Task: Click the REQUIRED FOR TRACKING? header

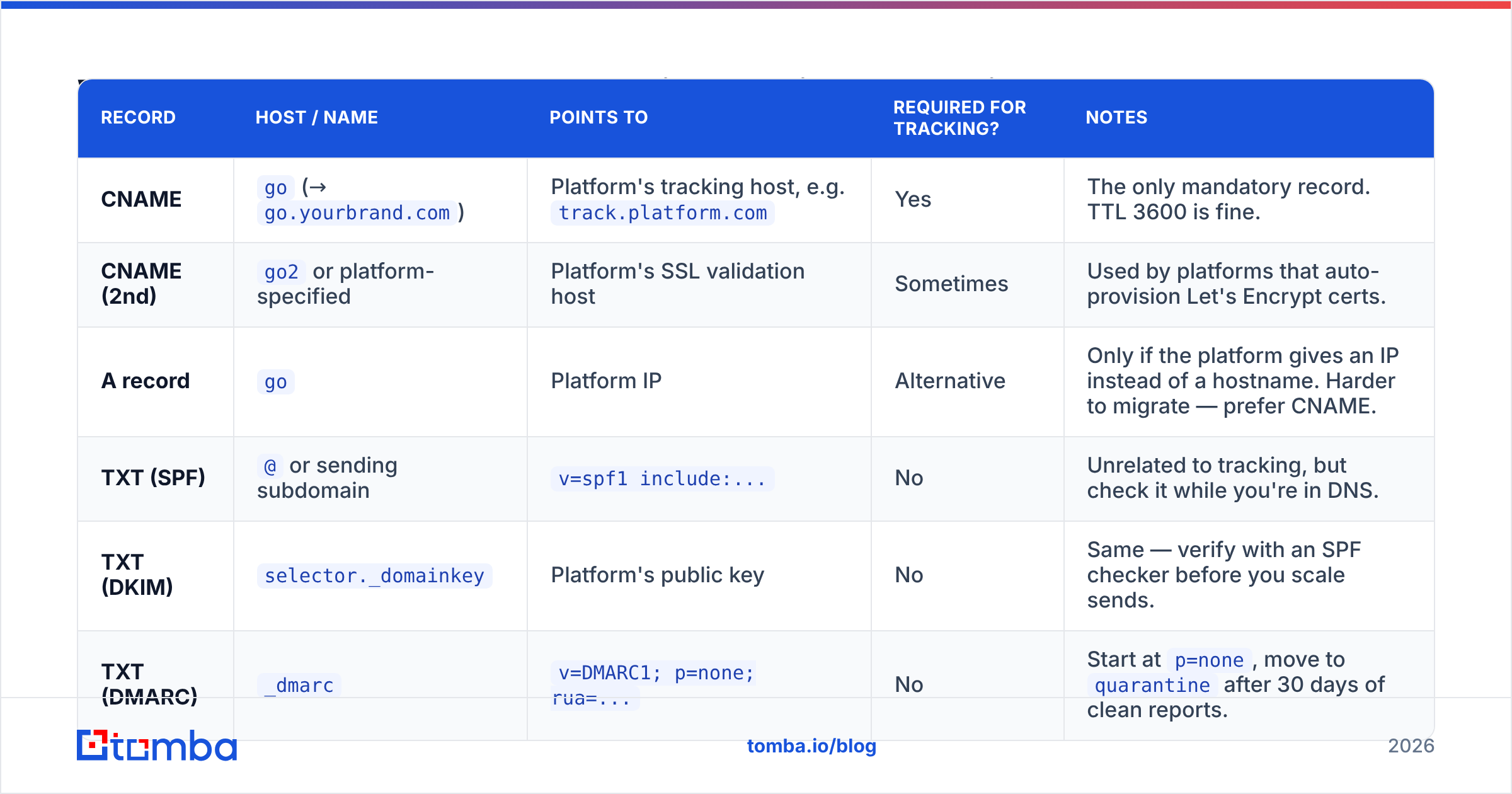Action: point(959,118)
